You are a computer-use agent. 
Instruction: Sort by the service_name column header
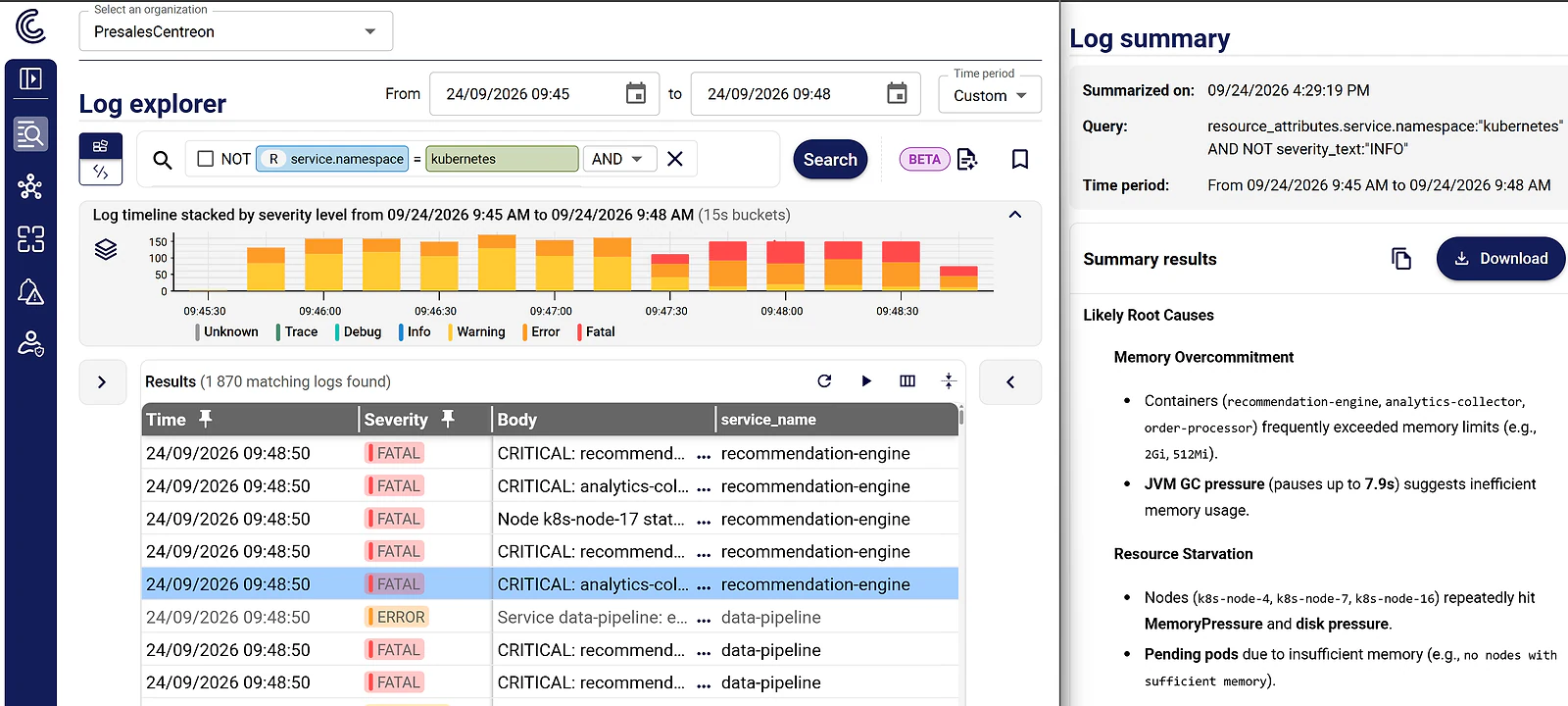tap(768, 420)
